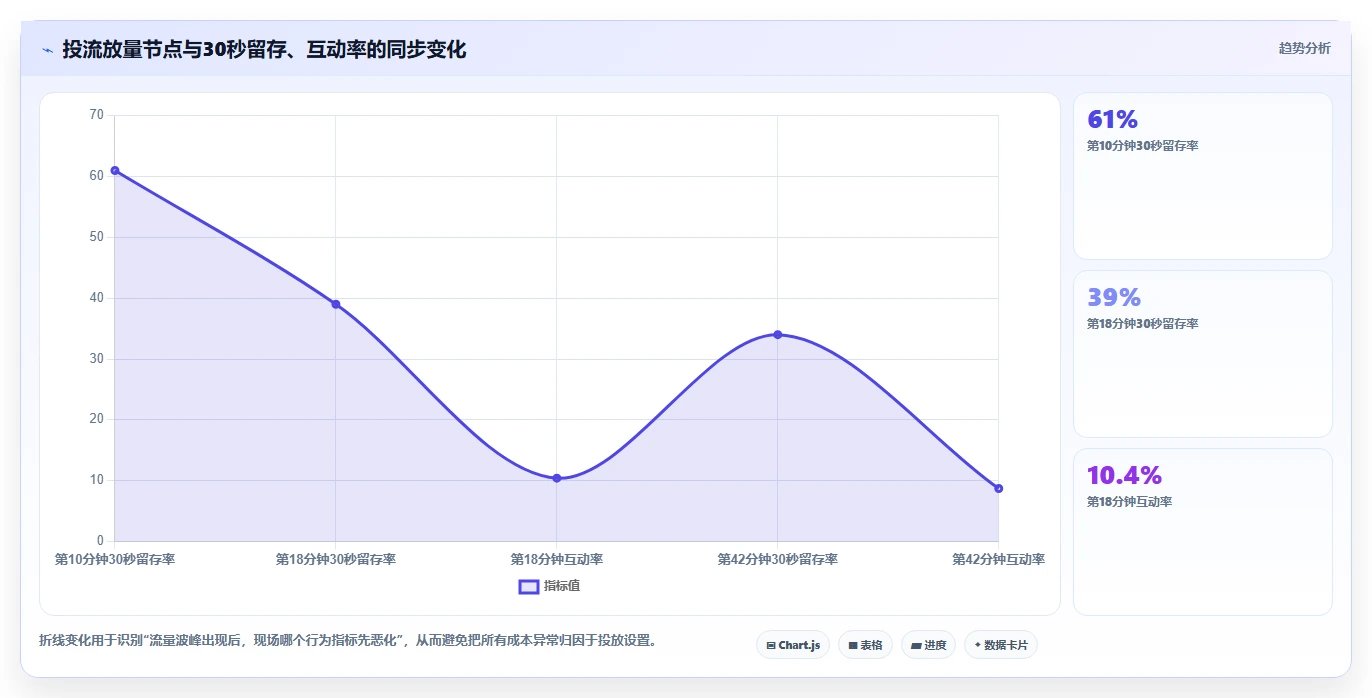Click the data point for 第18分钟互动率
The width and height of the screenshot is (1372, 698).
coord(557,478)
